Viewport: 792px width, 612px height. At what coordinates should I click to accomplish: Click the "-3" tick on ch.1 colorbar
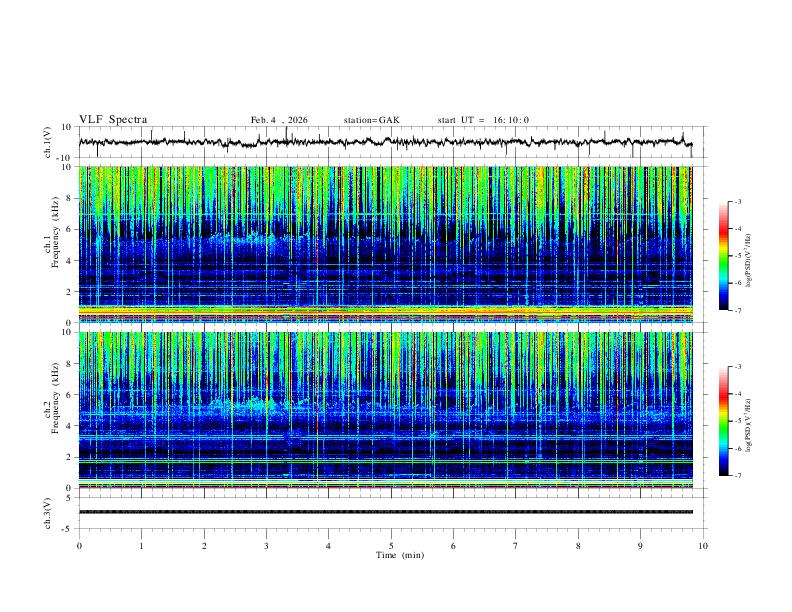[737, 201]
